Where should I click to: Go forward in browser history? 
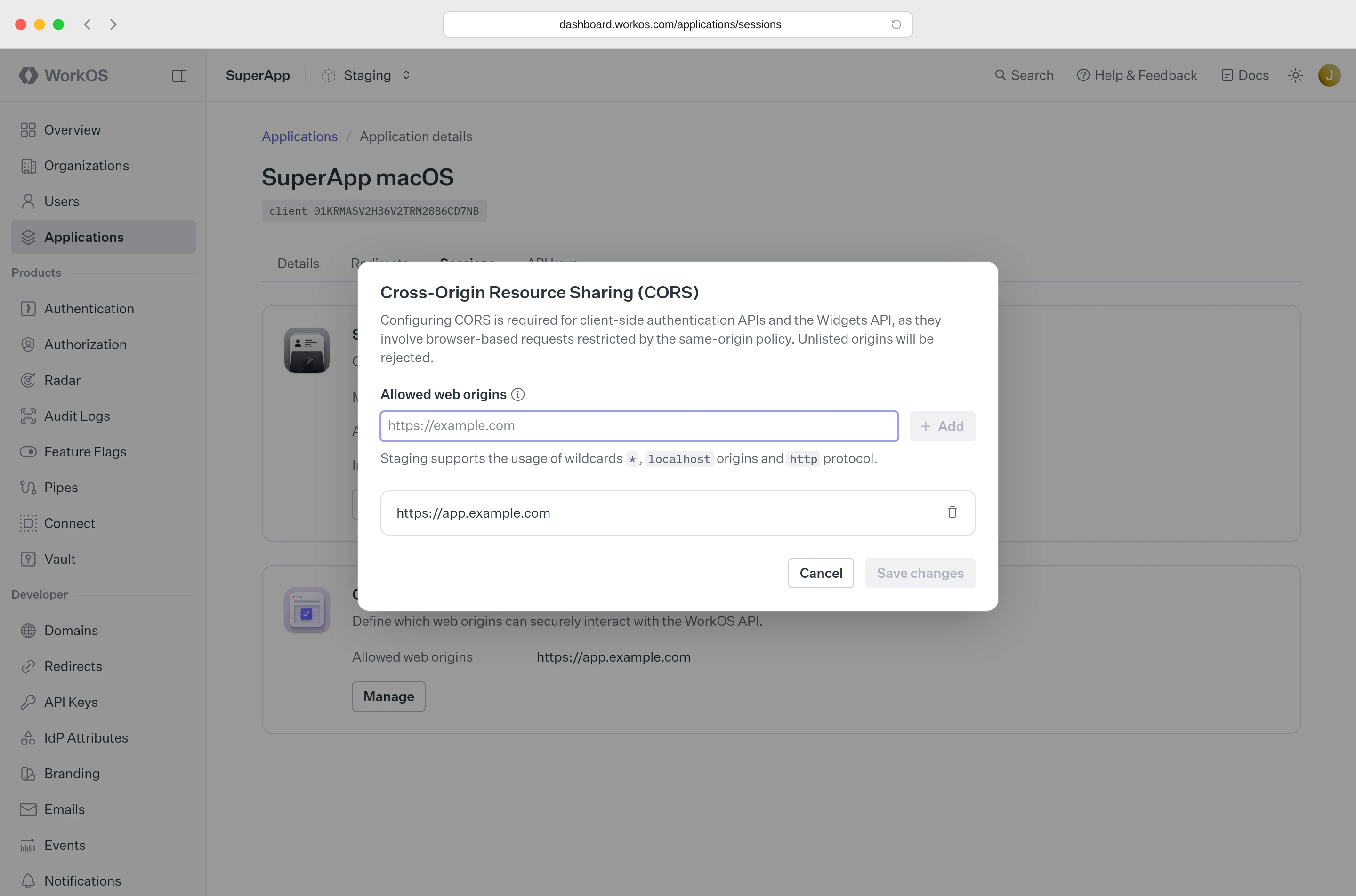tap(113, 24)
